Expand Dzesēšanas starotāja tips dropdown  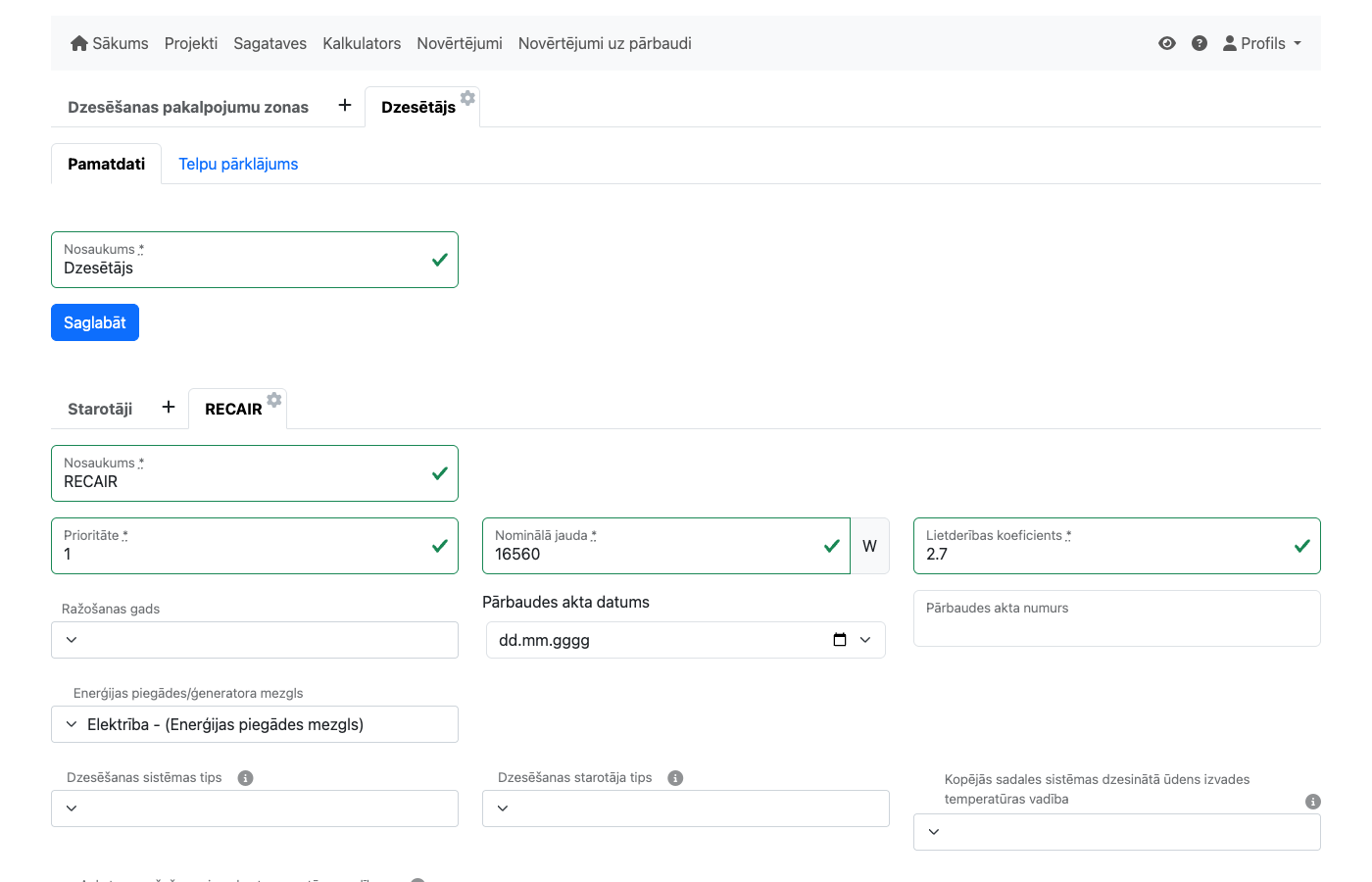click(686, 808)
